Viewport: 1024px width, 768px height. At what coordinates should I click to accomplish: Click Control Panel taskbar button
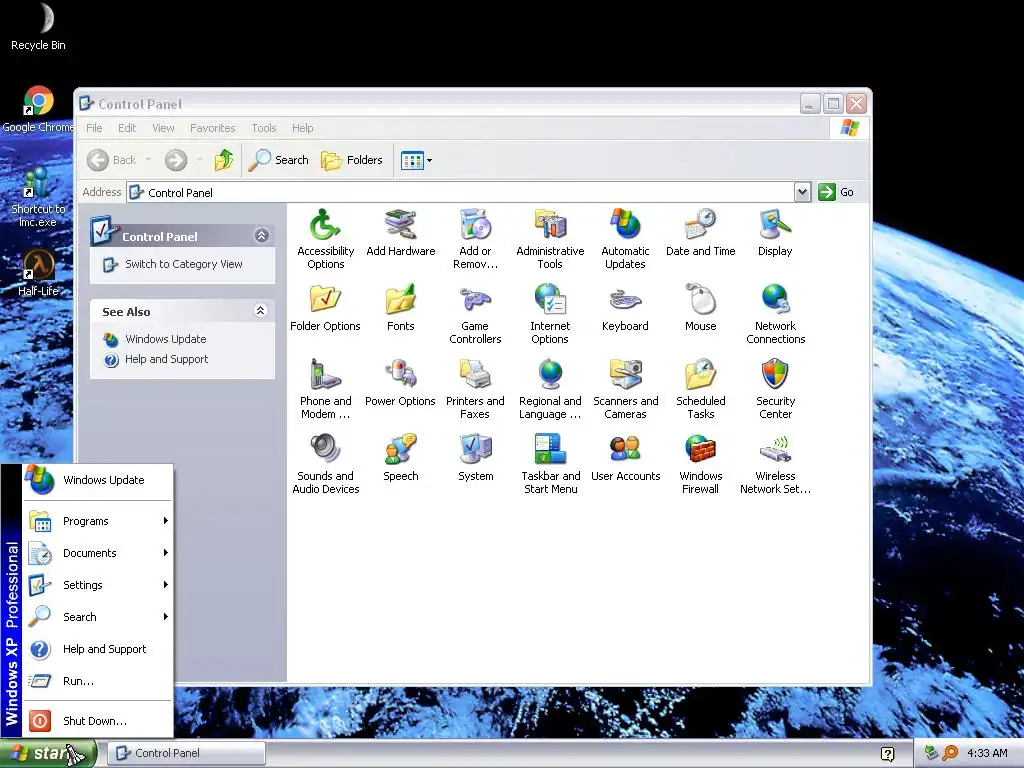(x=187, y=754)
